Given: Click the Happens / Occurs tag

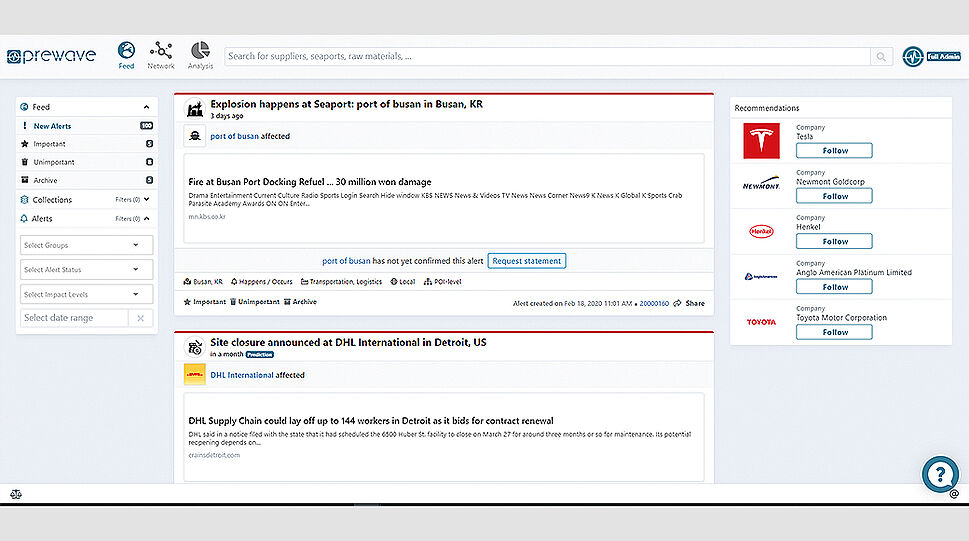Looking at the screenshot, I should (261, 281).
